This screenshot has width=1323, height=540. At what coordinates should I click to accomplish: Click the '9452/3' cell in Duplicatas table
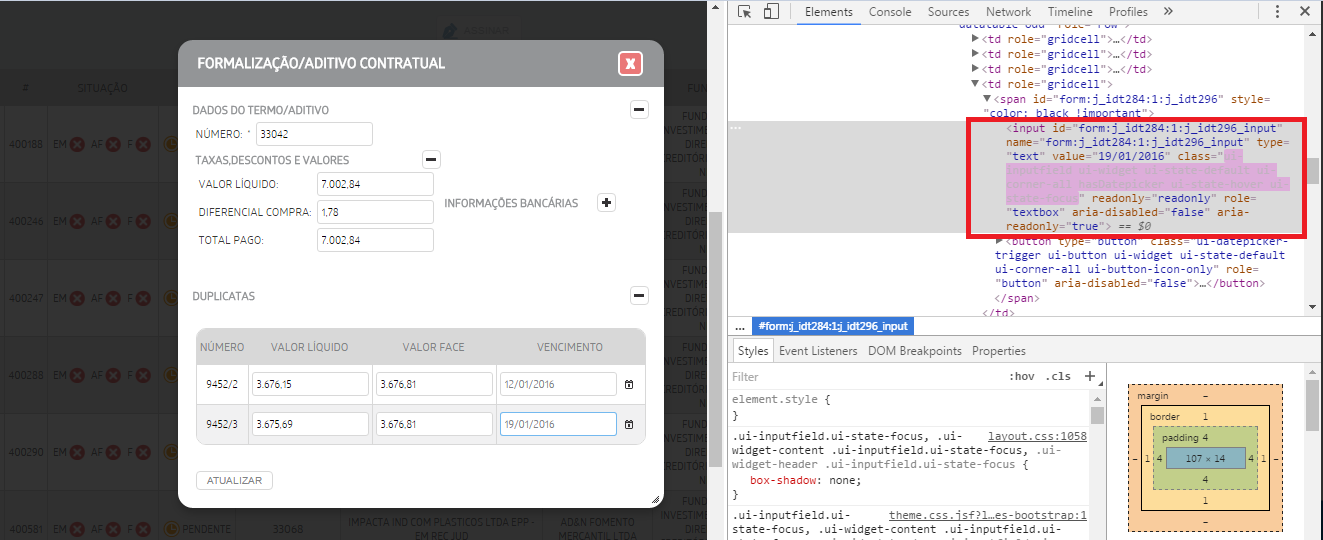pos(222,424)
